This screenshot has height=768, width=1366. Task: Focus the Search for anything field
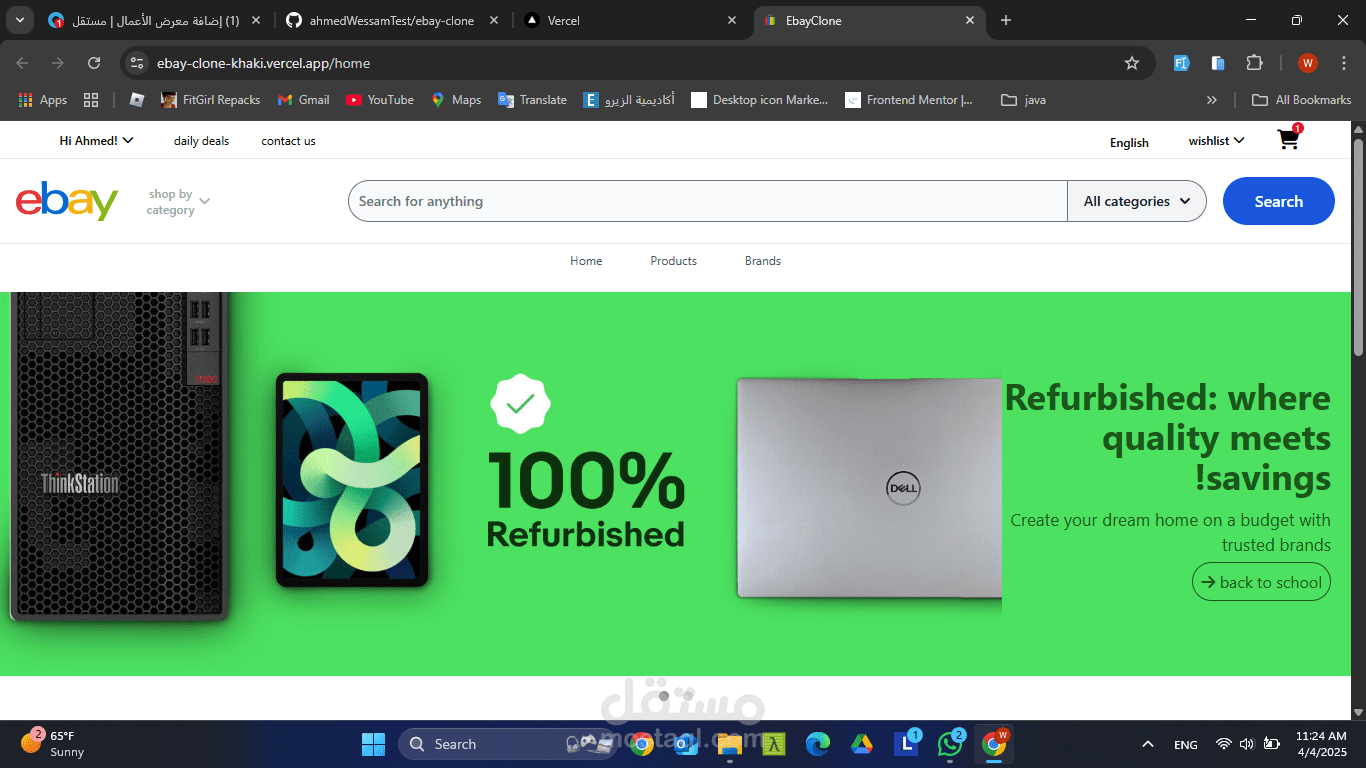click(x=708, y=201)
